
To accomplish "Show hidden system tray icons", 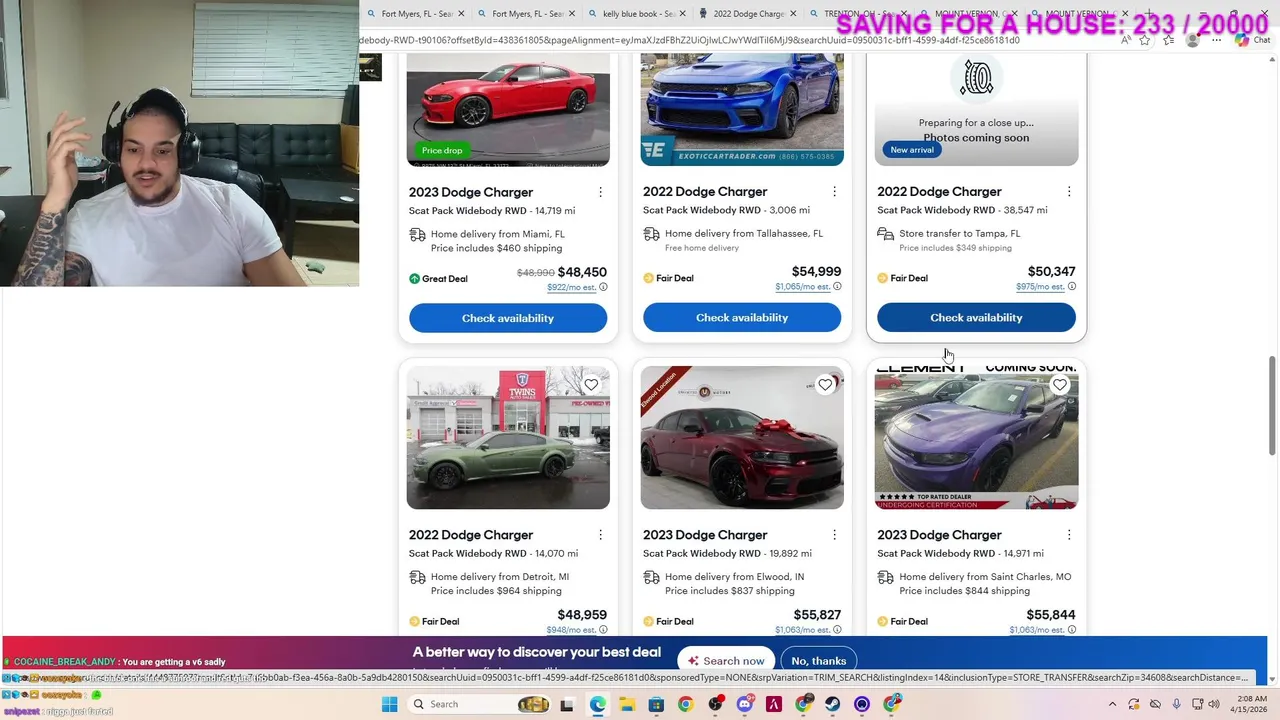I will coord(1113,704).
